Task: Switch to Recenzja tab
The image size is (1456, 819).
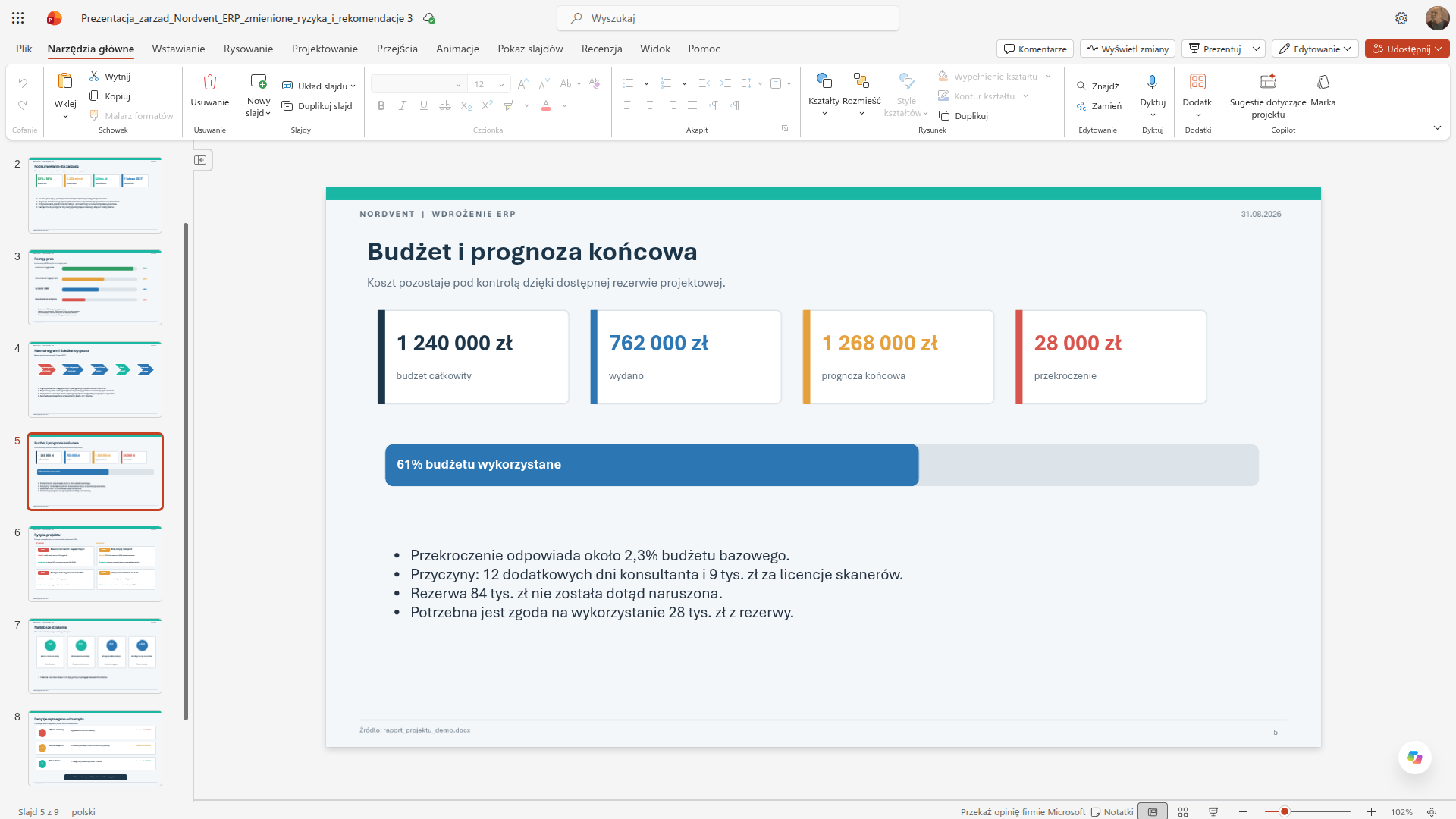Action: (x=601, y=49)
